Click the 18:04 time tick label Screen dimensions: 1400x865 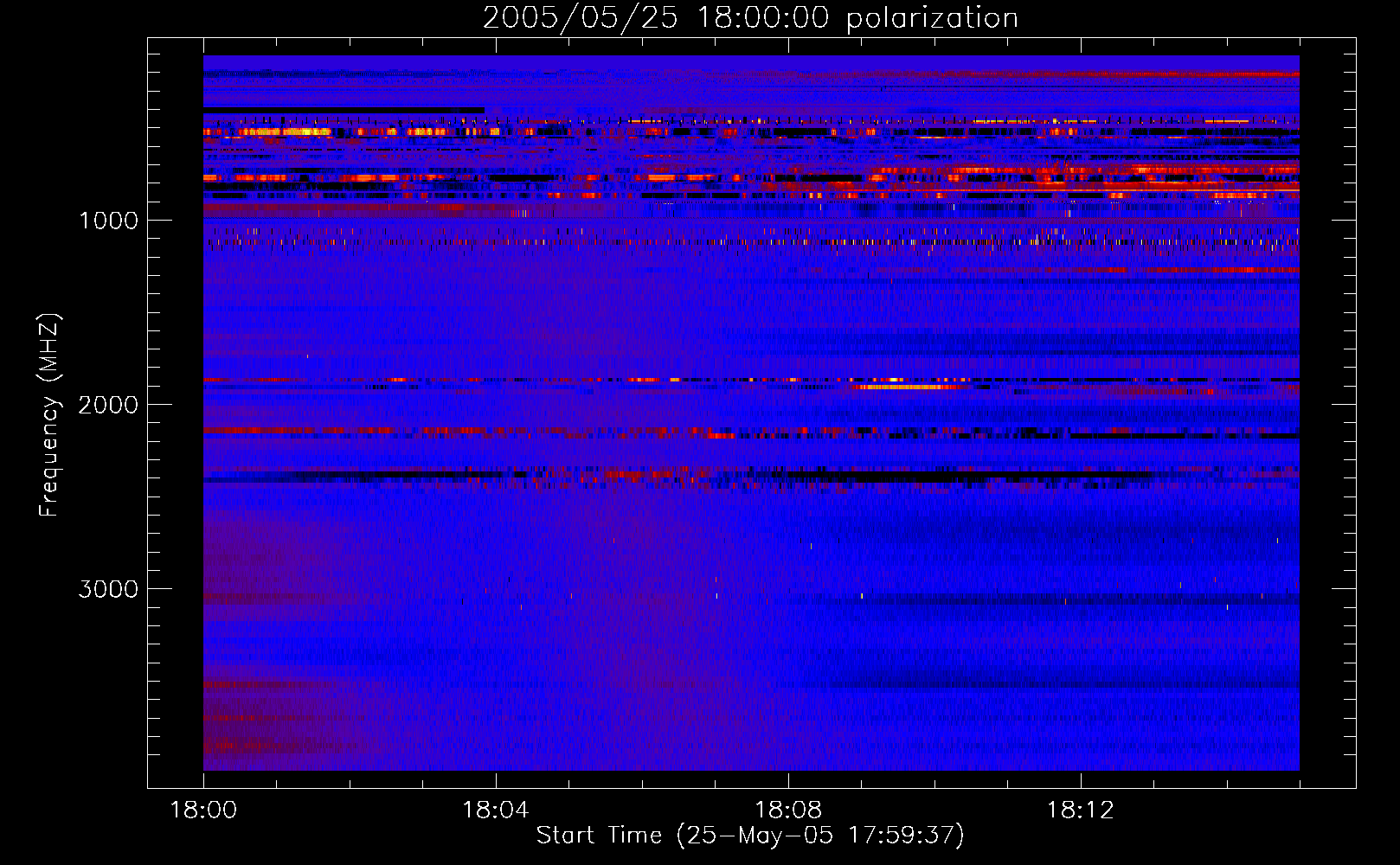tap(496, 811)
